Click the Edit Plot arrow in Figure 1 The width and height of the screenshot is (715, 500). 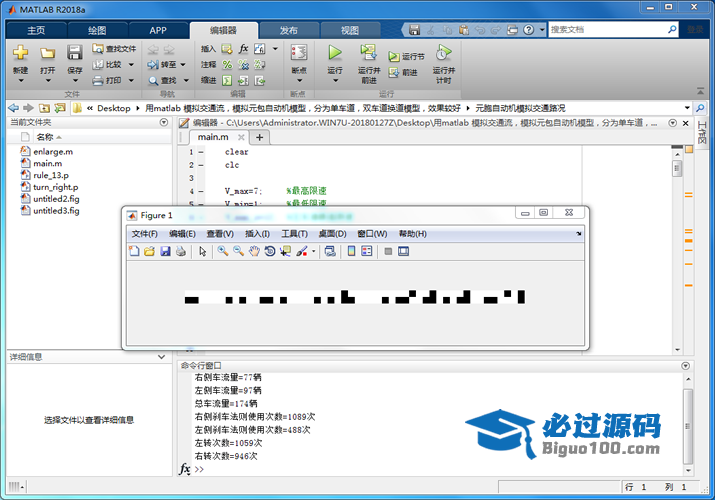click(202, 251)
